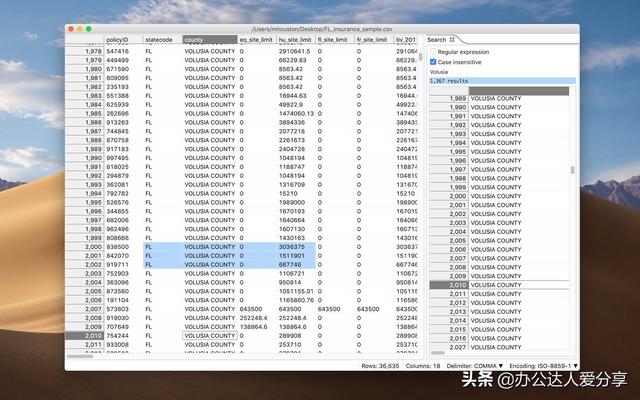Open the Encoding: ISO-8859-1 dropdown
This screenshot has height=400, width=640.
(x=543, y=366)
